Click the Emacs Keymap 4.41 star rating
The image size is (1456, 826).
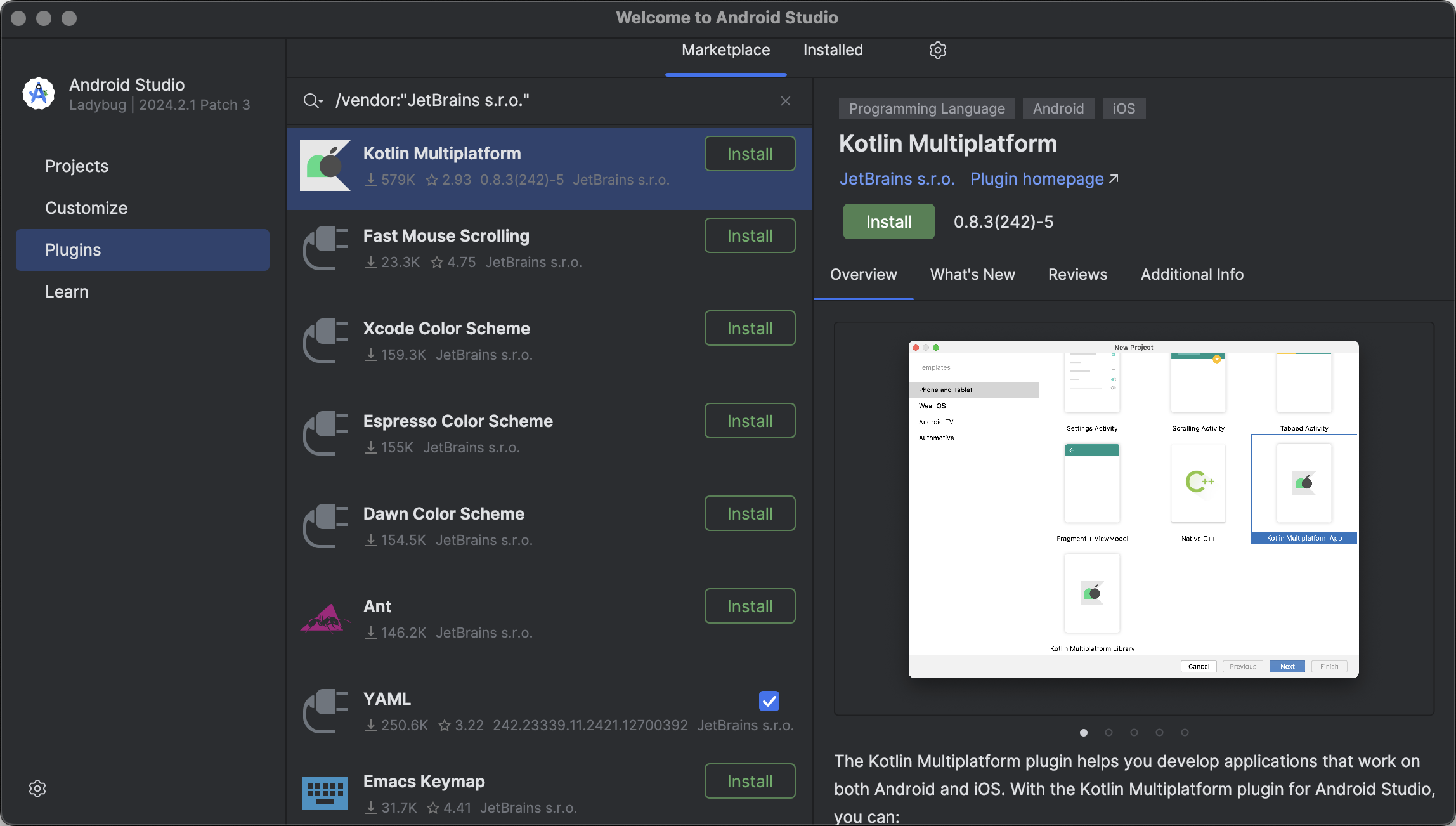(449, 808)
